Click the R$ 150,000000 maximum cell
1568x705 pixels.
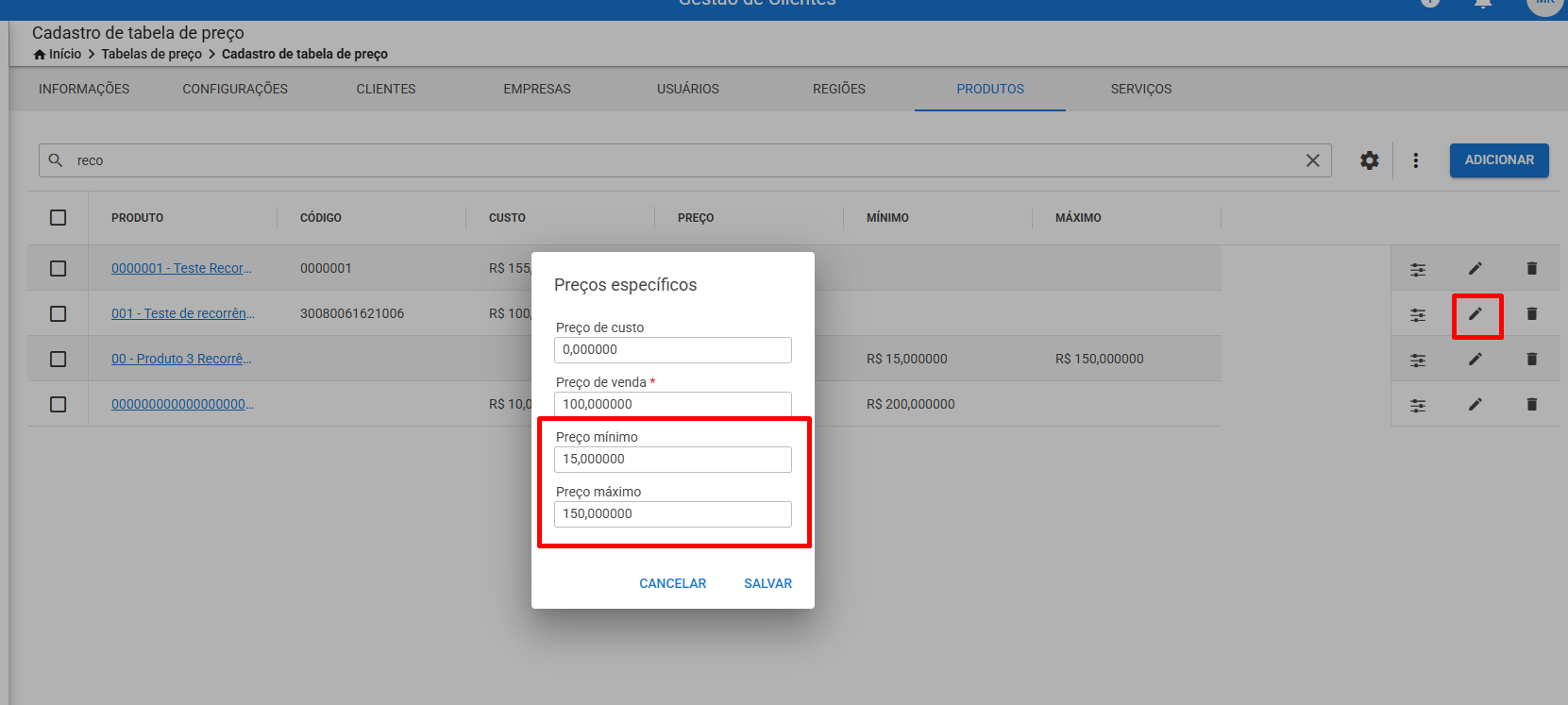pyautogui.click(x=1100, y=360)
